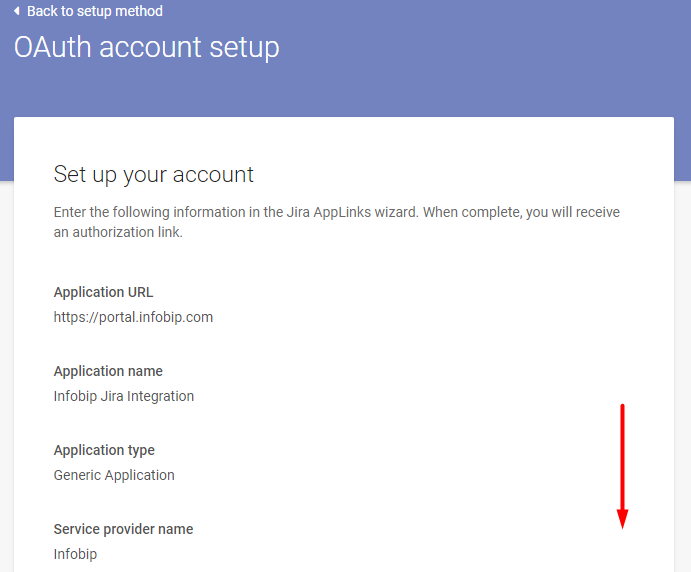Select the 'Infobip Jira Integration' value

click(124, 396)
